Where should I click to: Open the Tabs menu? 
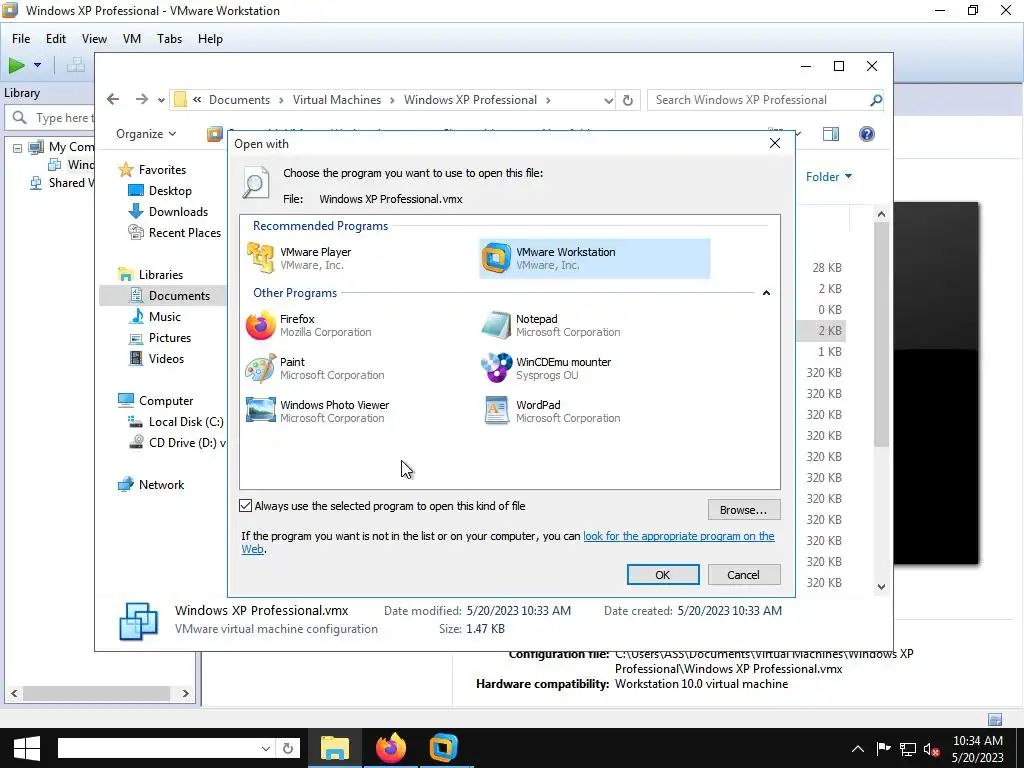pos(169,39)
